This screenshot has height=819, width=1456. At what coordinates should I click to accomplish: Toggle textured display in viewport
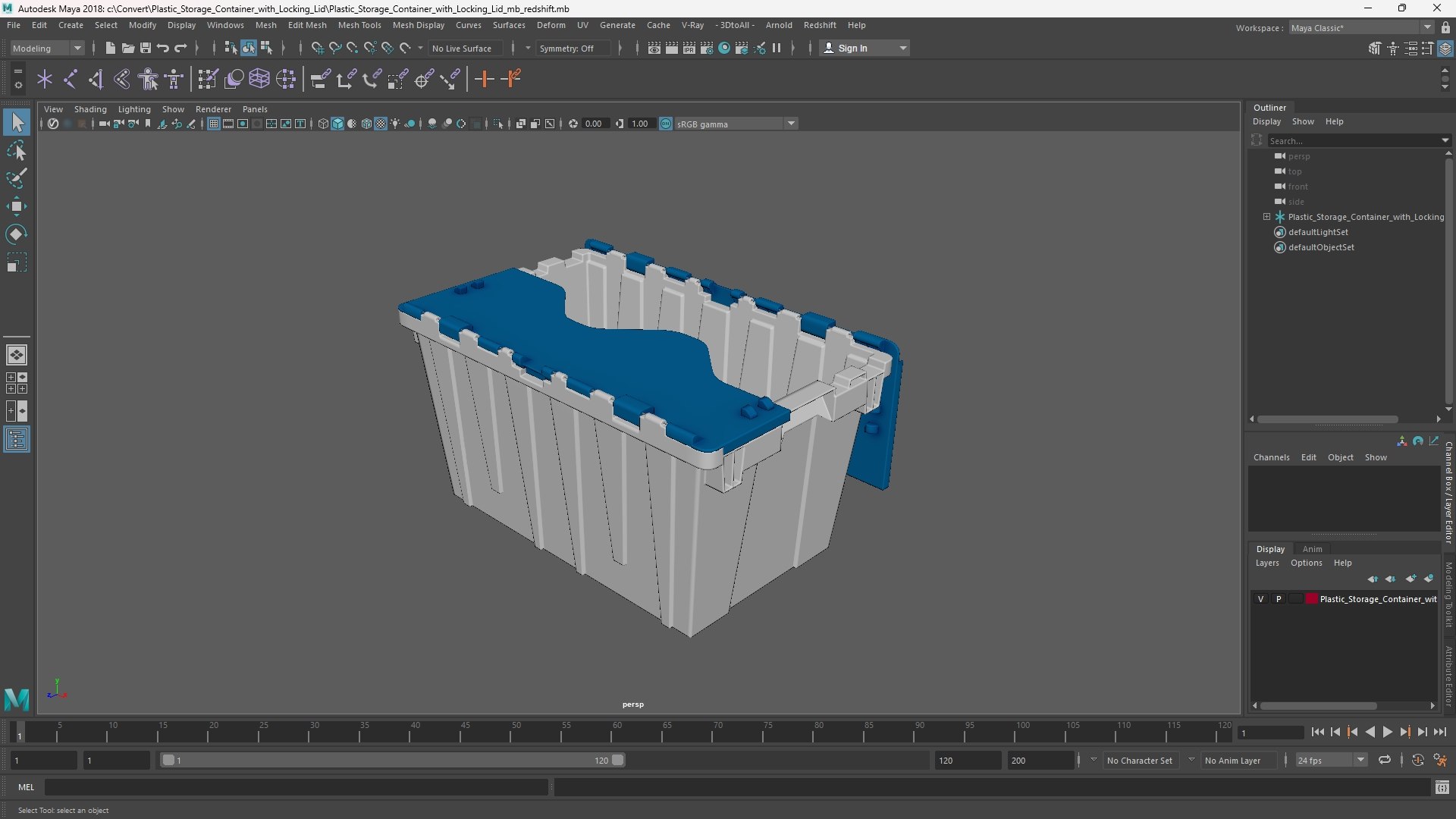click(381, 124)
